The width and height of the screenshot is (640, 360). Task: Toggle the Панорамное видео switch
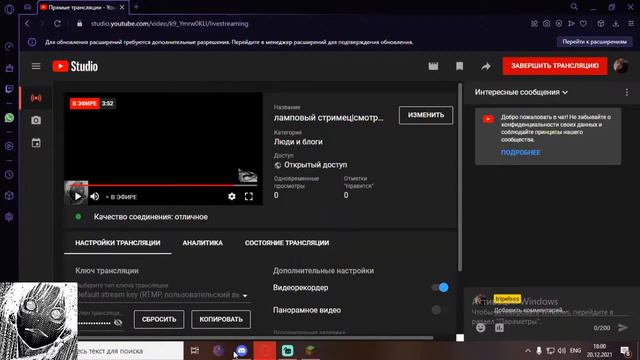(440, 310)
